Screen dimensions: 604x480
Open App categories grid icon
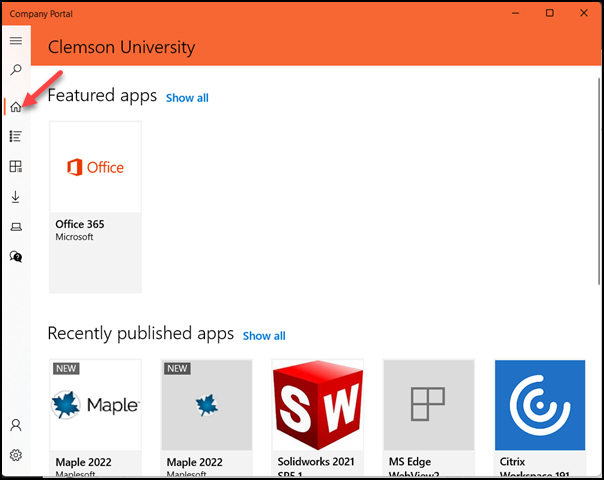pos(16,166)
